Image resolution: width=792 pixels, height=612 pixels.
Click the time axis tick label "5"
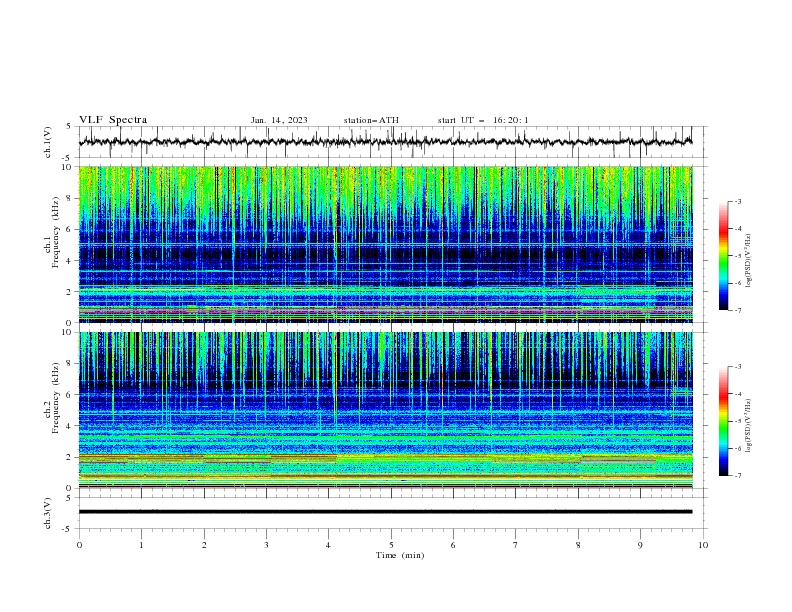[x=391, y=545]
